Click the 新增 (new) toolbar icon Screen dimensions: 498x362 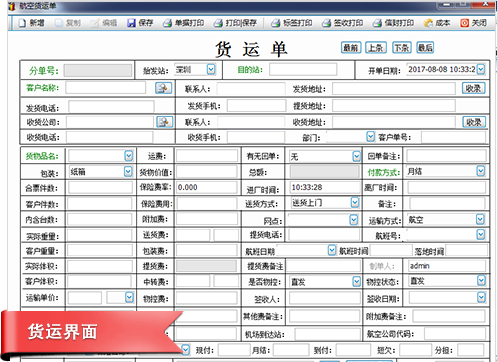tap(22, 23)
